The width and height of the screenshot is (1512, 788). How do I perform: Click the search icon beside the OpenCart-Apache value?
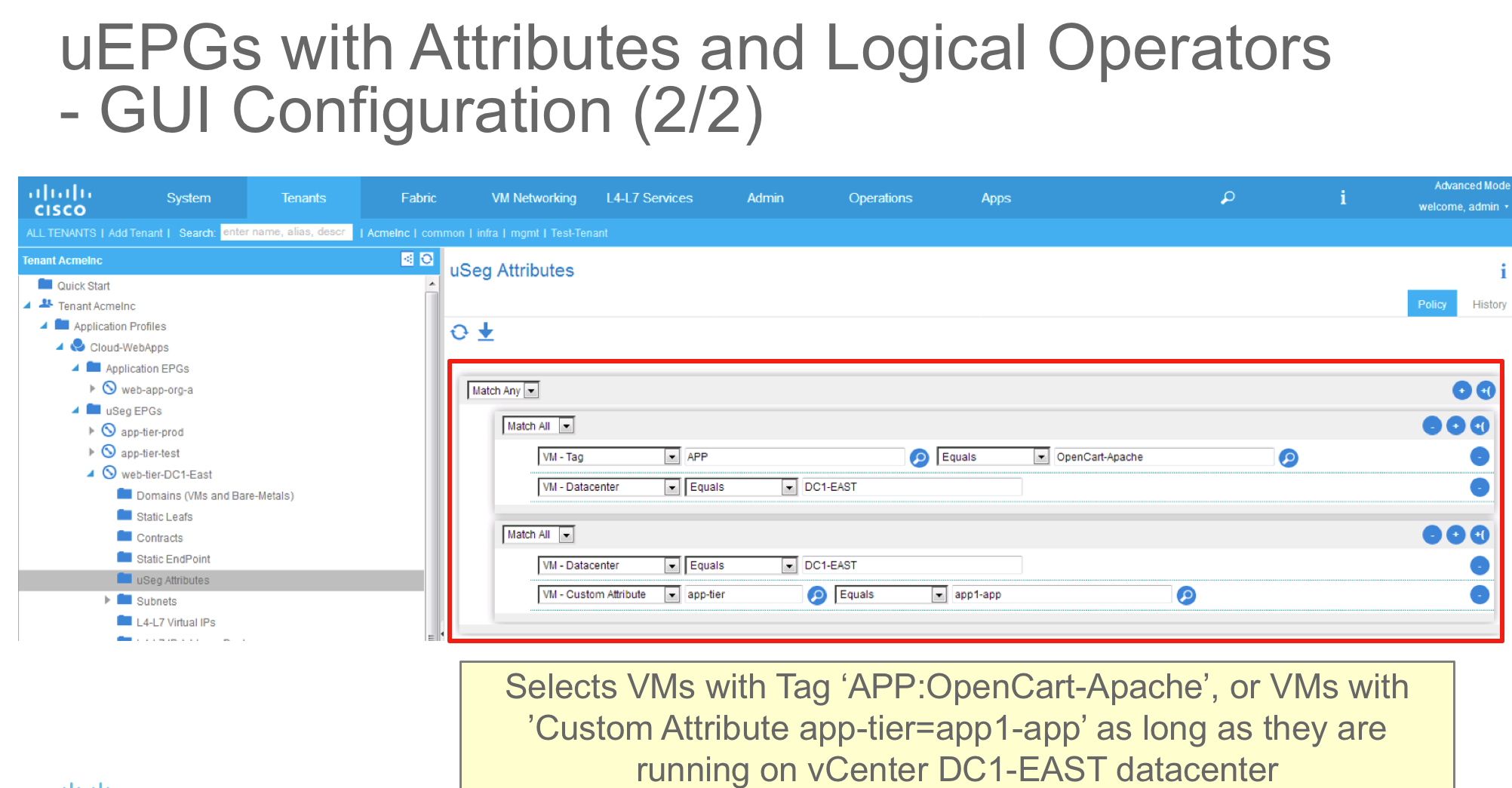pos(1288,457)
